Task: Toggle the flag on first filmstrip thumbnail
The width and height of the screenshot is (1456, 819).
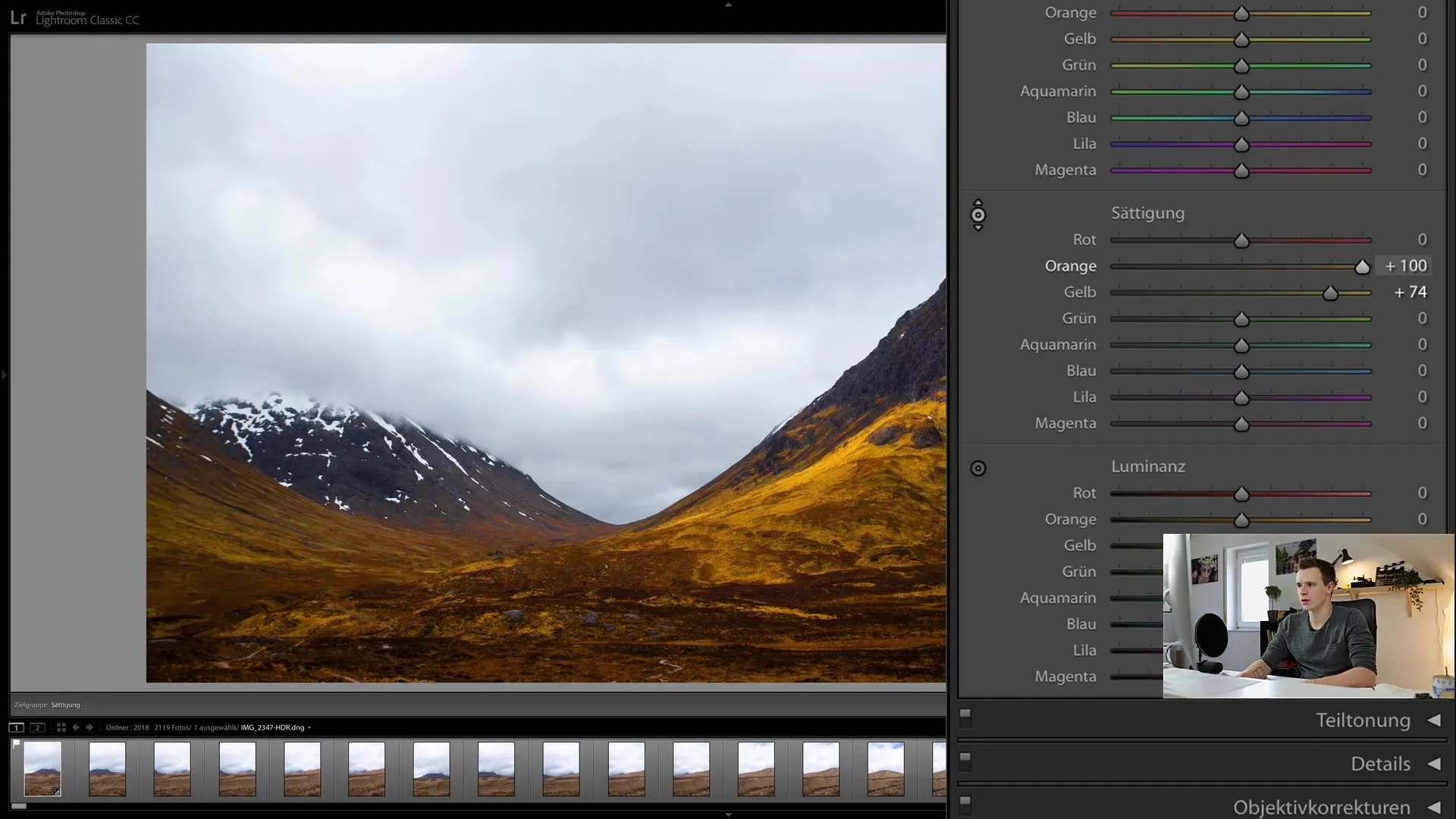Action: click(16, 744)
